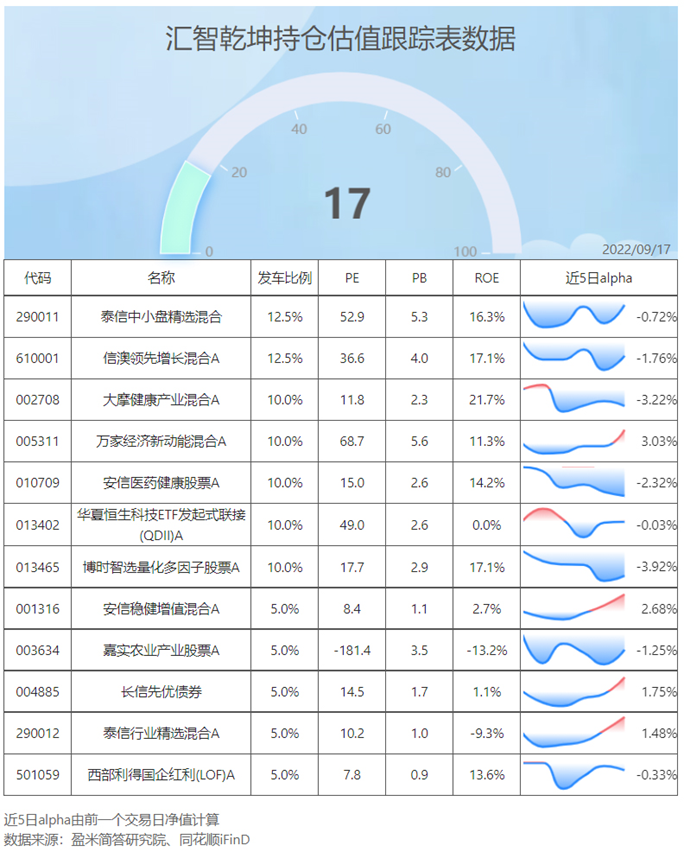
Task: Select the 发车比例 column header
Action: click(285, 278)
